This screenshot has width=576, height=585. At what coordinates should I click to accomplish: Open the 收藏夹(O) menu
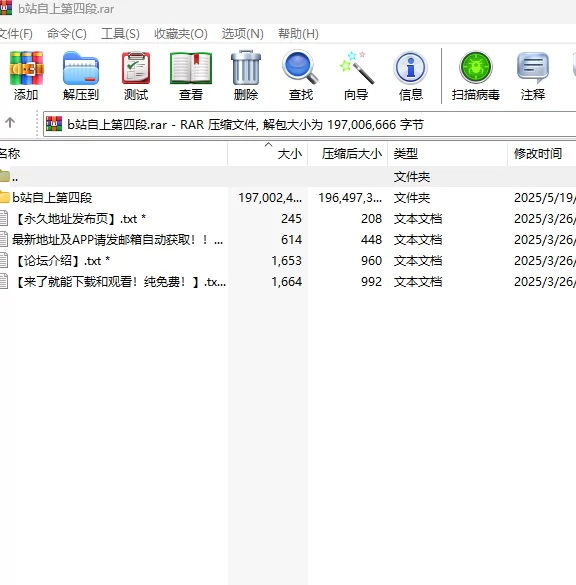click(x=181, y=34)
